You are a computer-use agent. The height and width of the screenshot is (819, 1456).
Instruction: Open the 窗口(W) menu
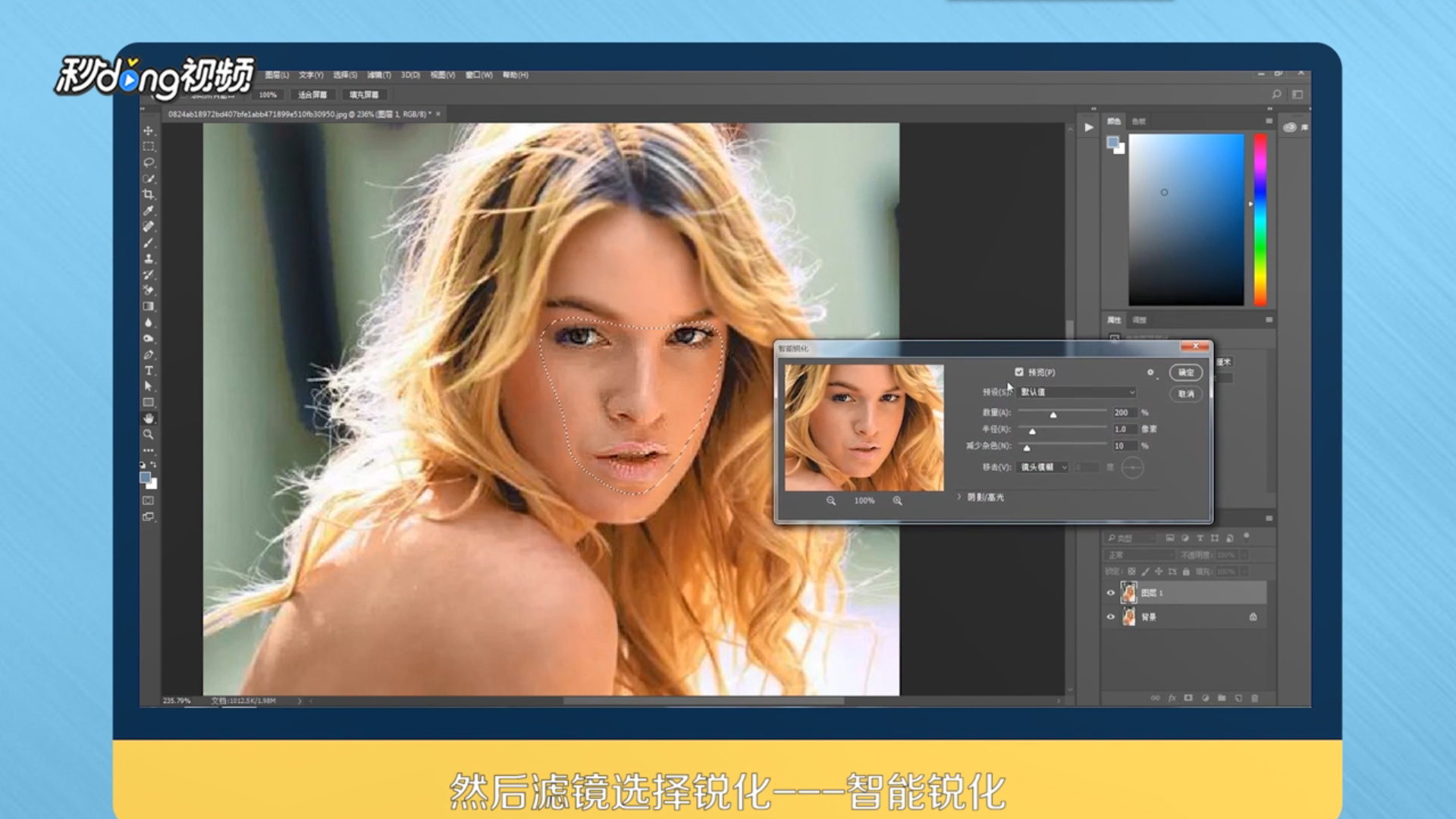coord(479,75)
